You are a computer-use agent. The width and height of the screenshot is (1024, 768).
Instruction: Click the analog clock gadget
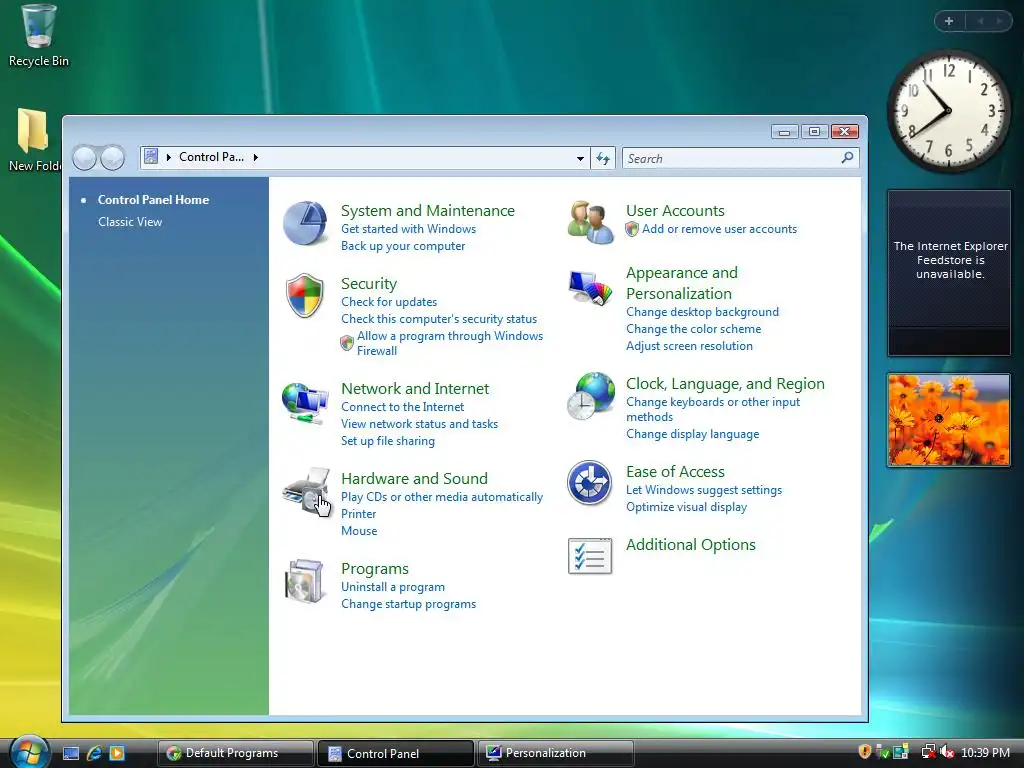point(948,111)
